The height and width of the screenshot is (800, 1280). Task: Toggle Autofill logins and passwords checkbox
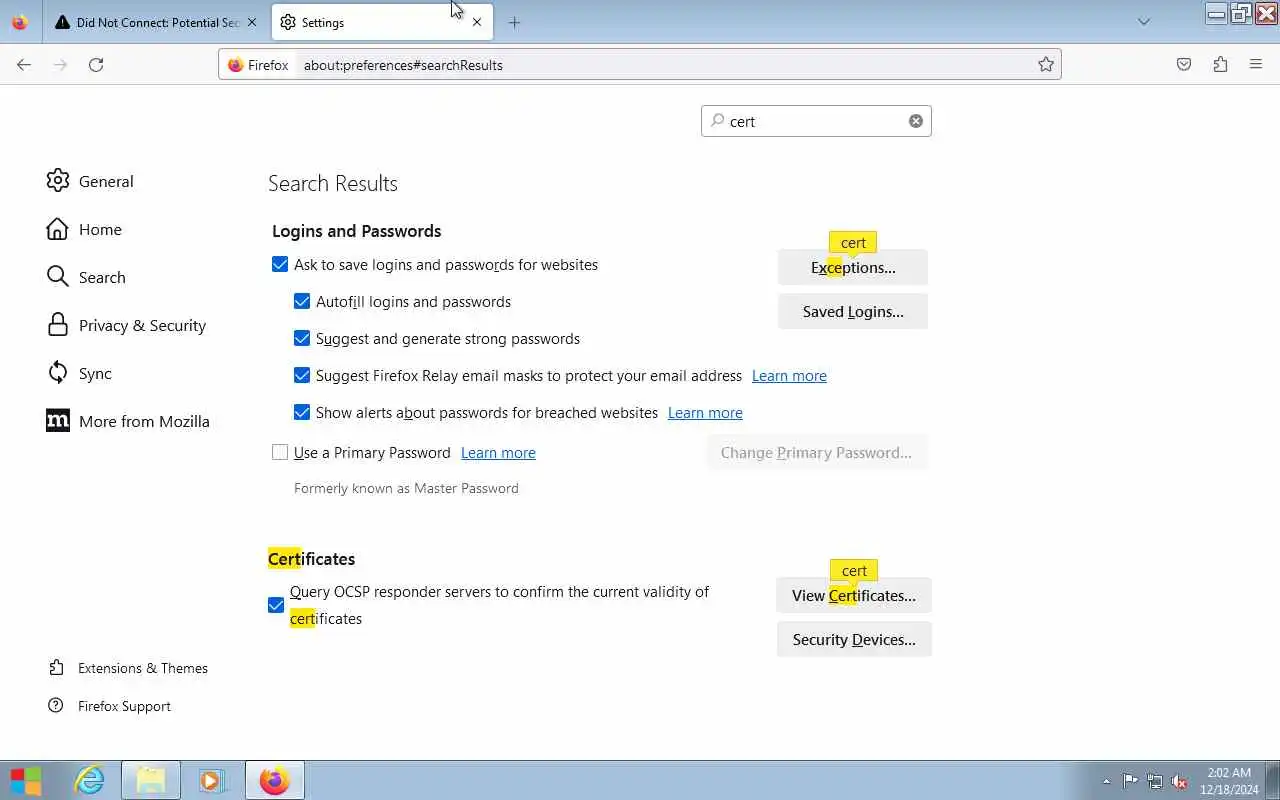point(302,302)
